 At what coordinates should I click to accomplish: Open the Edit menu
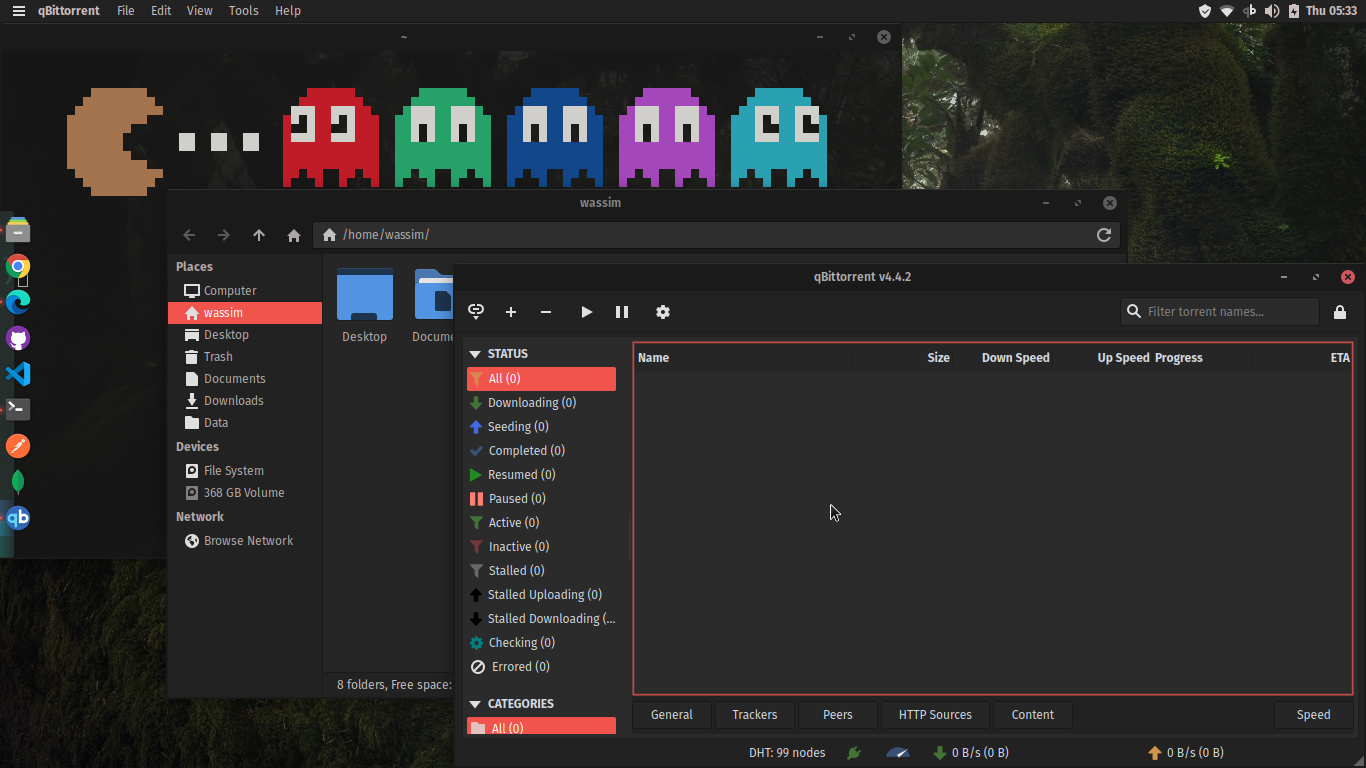(x=161, y=11)
